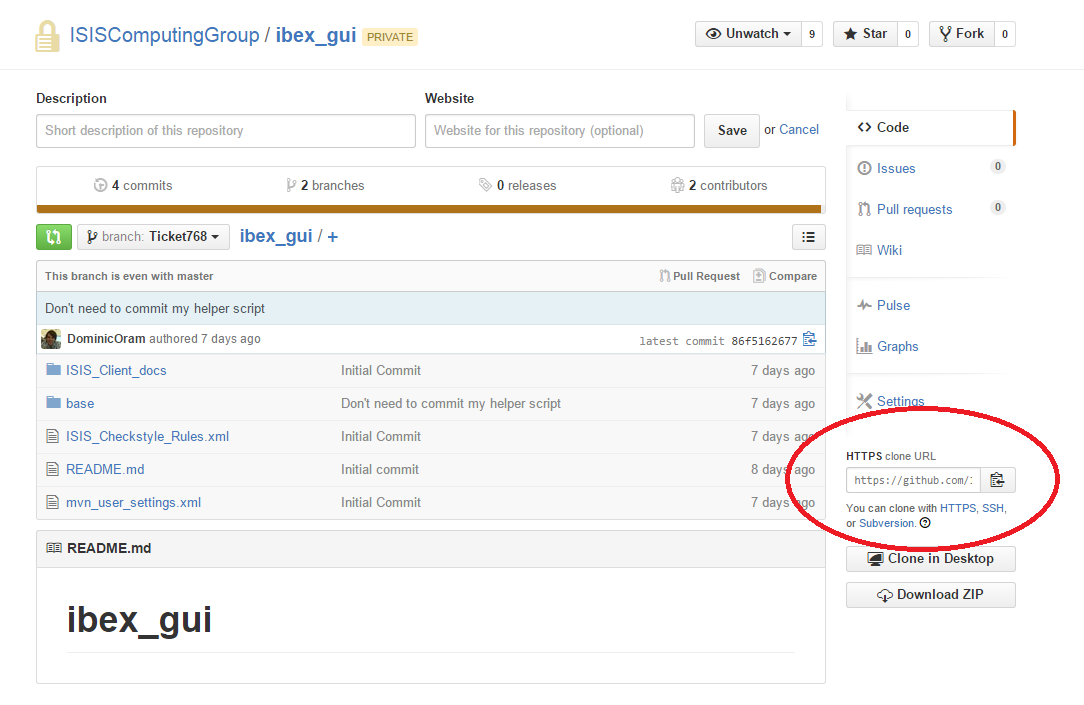Screen dimensions: 1084x705
Task: Open the Unwatch dropdown
Action: [748, 34]
